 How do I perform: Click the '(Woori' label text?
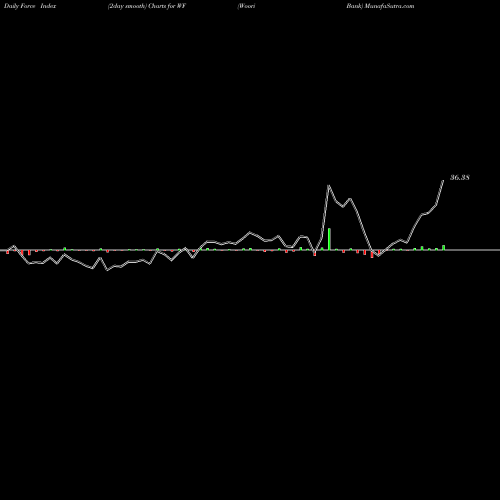pos(246,6)
